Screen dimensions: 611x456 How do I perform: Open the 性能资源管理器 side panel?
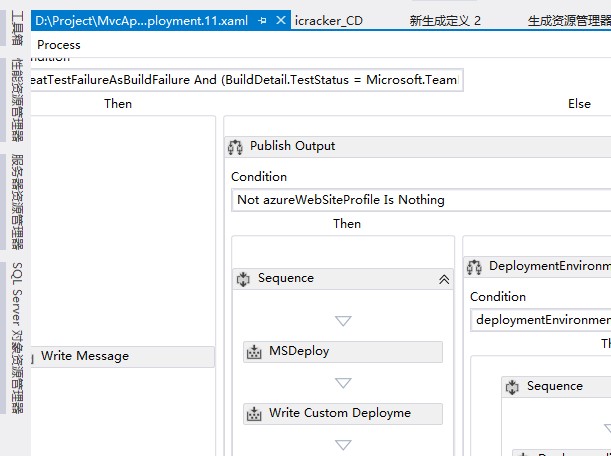(x=17, y=100)
